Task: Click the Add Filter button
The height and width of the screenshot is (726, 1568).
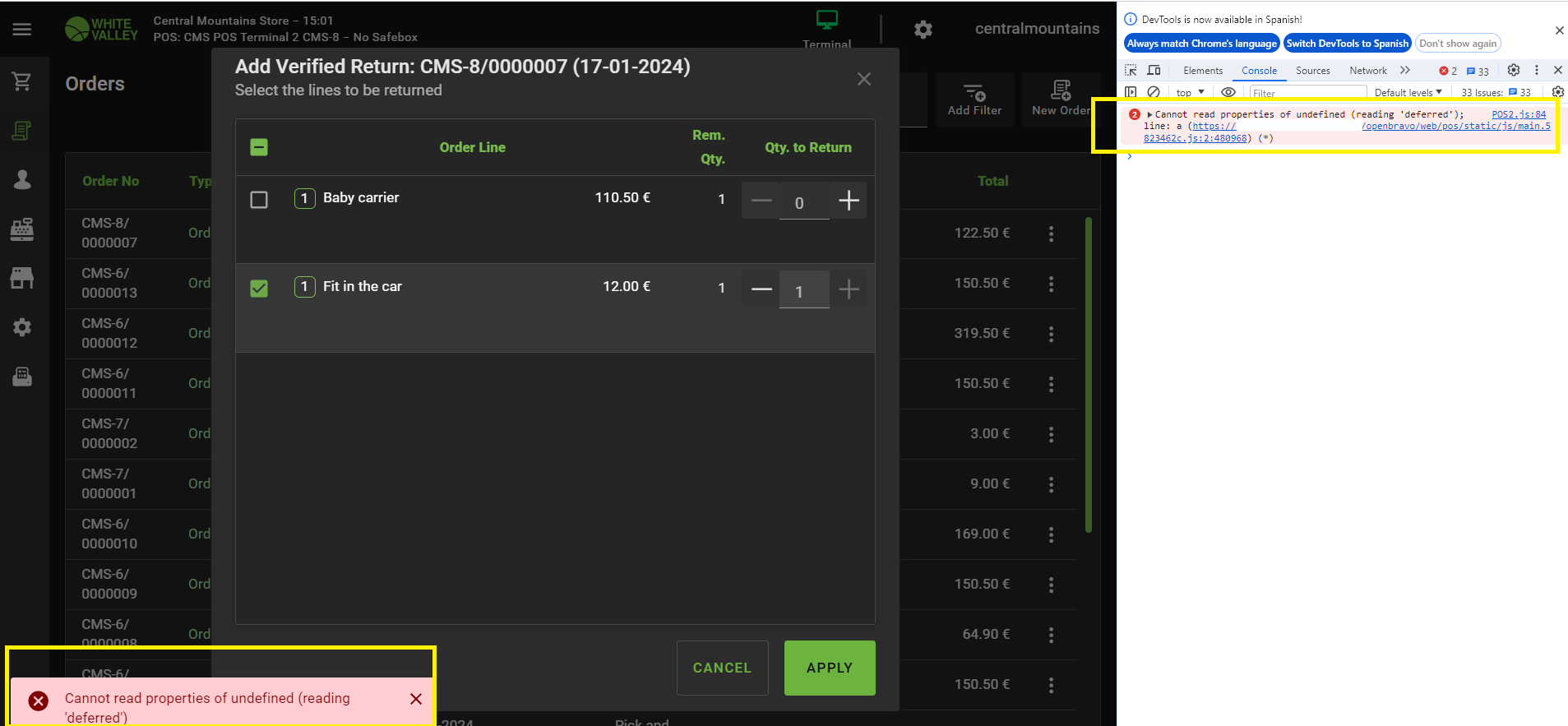Action: tap(974, 99)
